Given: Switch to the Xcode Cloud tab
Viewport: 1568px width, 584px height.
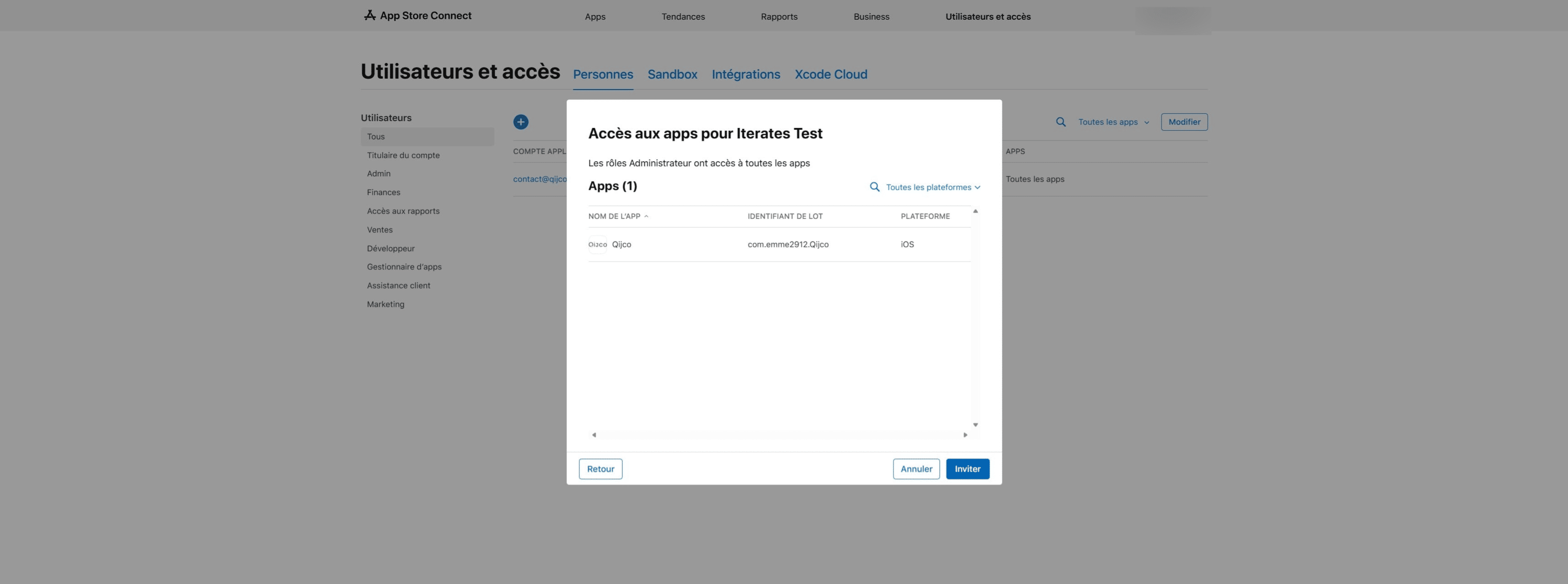Looking at the screenshot, I should (x=830, y=74).
